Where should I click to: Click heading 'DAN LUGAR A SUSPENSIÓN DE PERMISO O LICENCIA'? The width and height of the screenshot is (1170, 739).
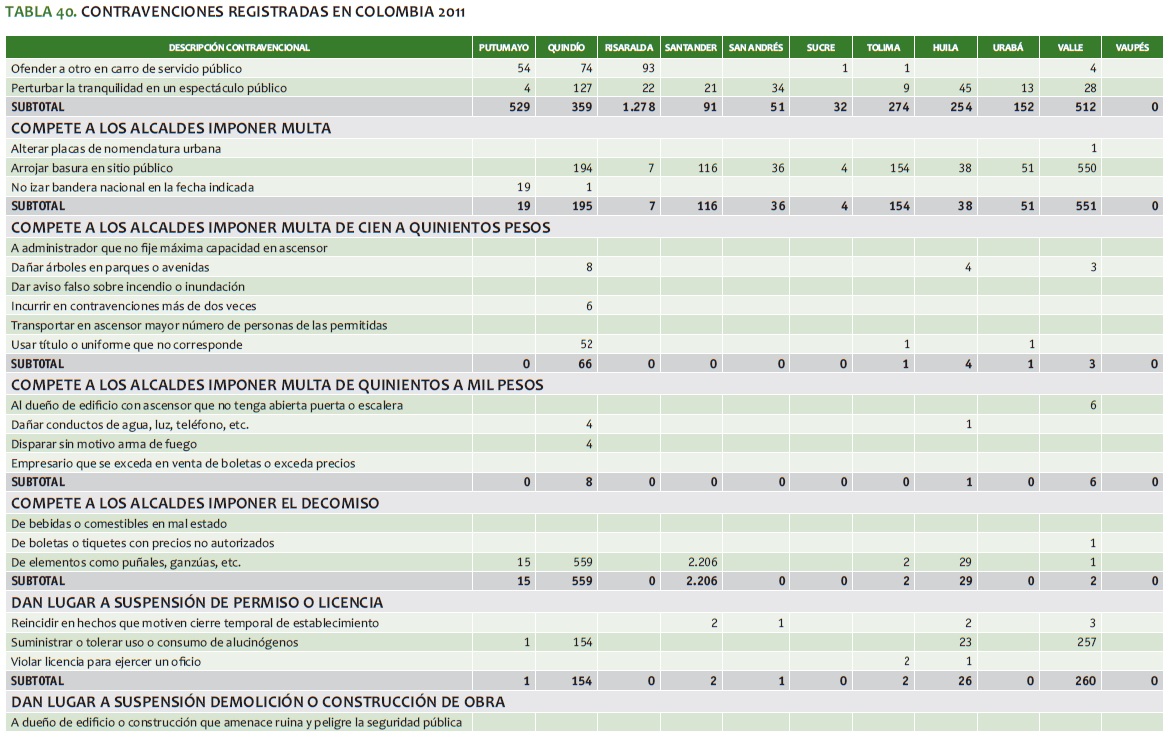tap(197, 602)
